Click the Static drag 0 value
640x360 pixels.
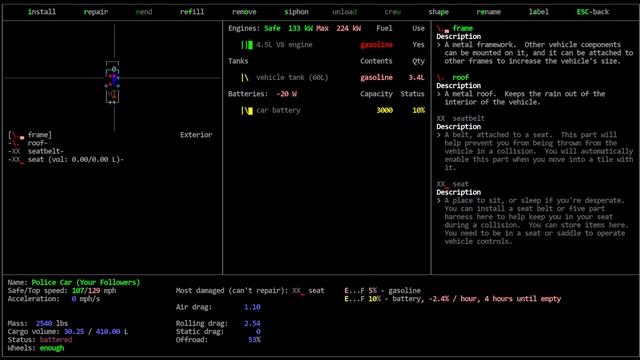coord(258,331)
